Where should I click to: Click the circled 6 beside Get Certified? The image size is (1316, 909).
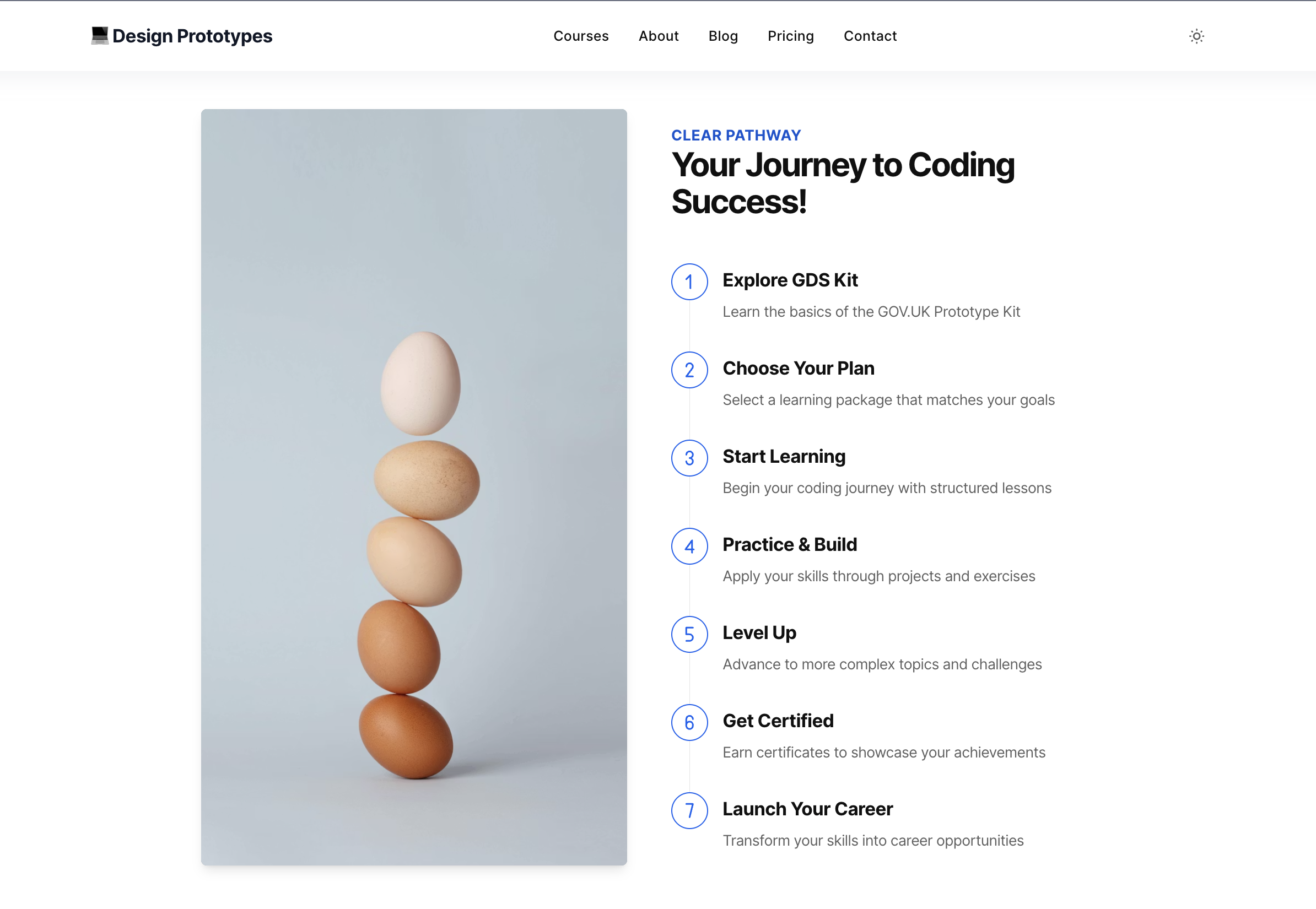pos(689,723)
